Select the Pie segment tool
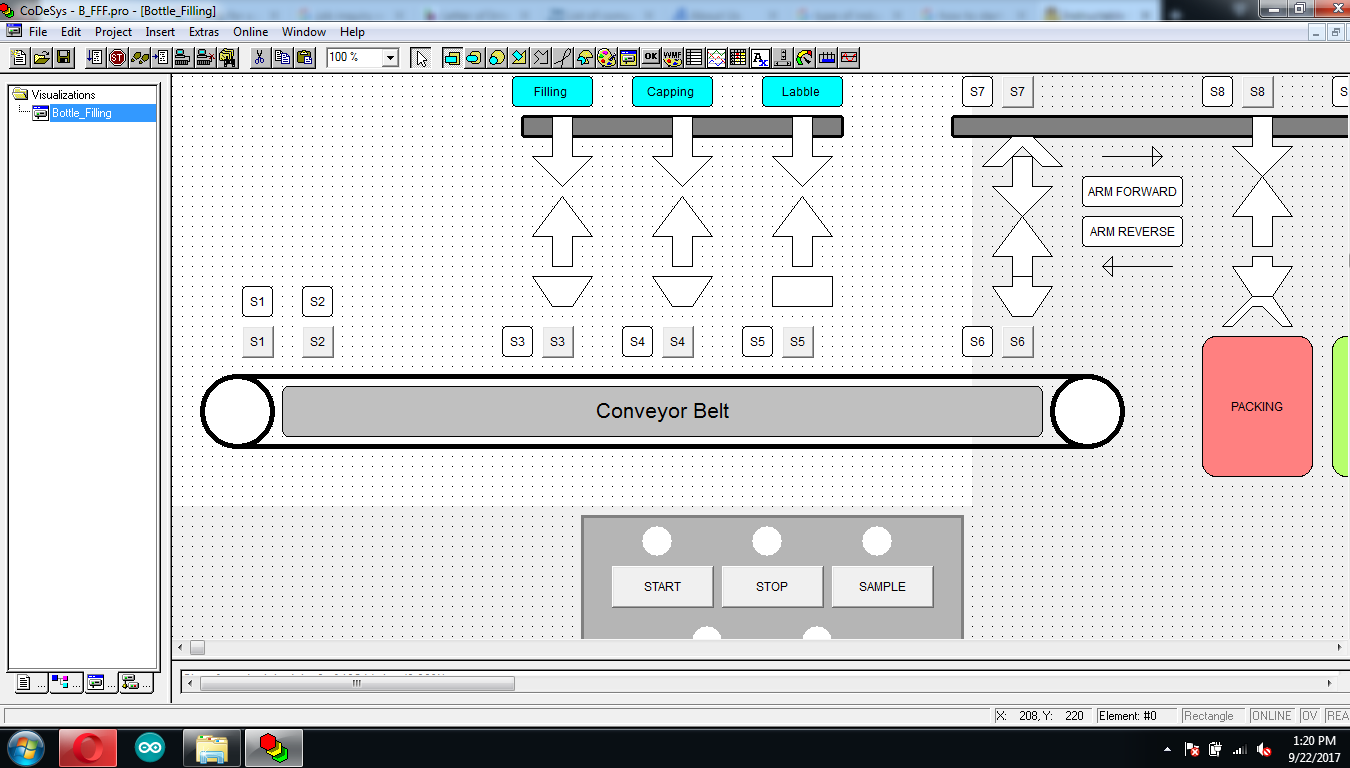Screen dimensions: 1350x768 [582, 57]
